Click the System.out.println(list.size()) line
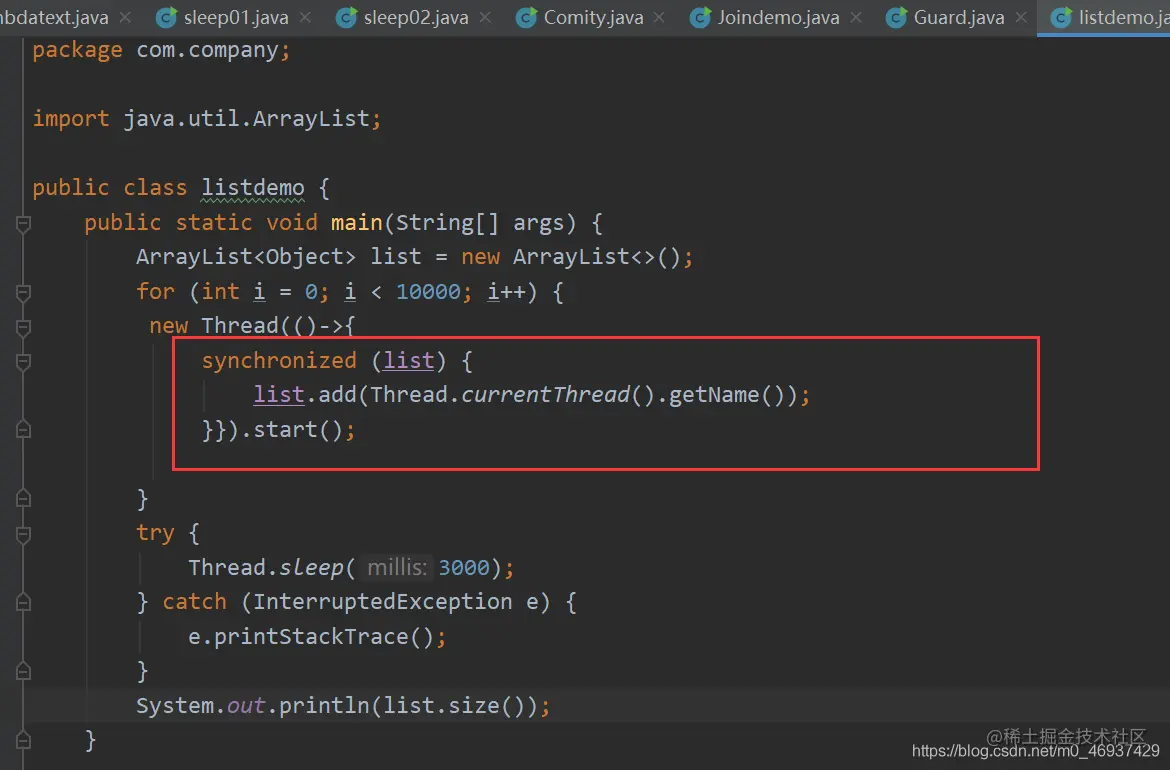The width and height of the screenshot is (1170, 770). pos(343,706)
